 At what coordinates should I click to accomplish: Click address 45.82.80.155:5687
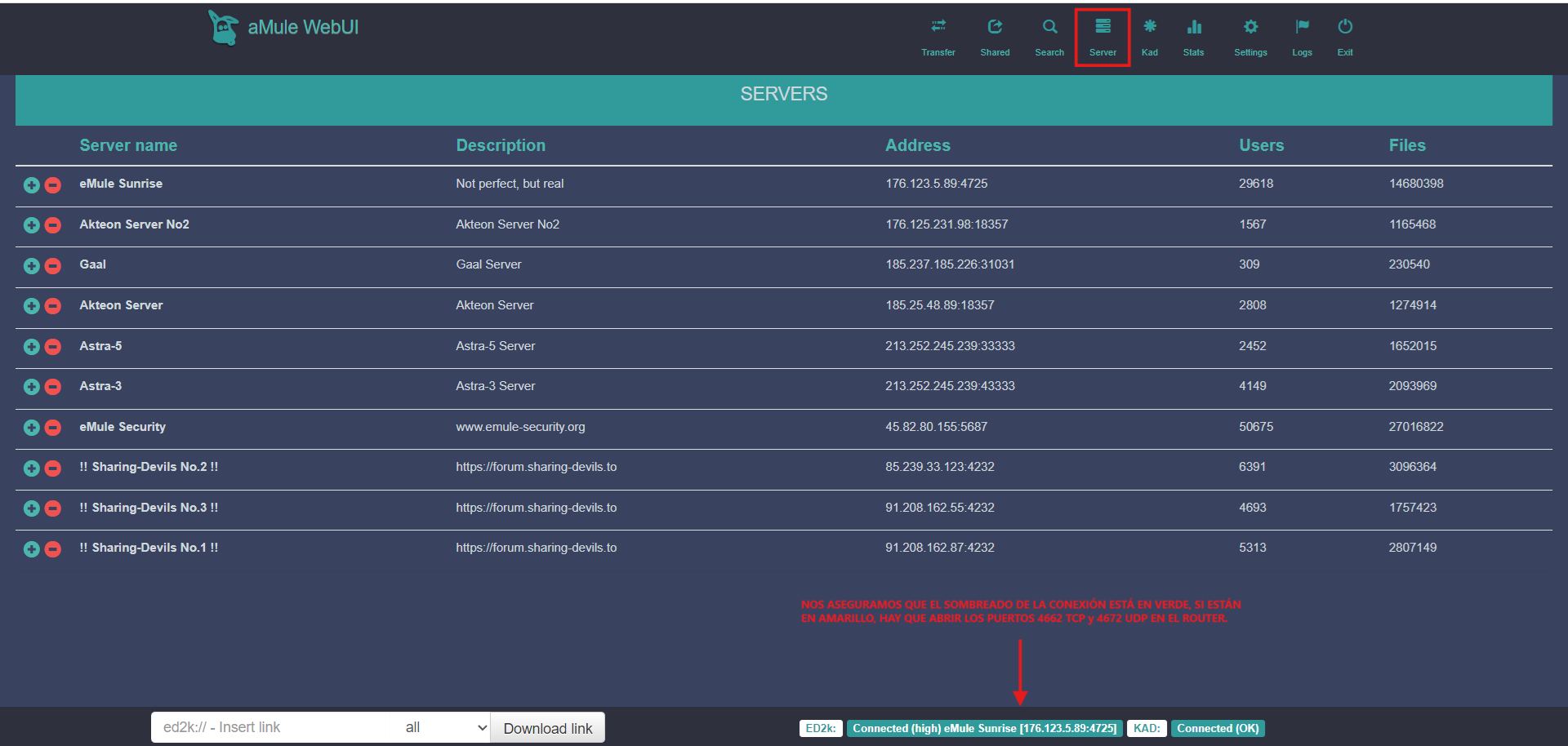[937, 427]
